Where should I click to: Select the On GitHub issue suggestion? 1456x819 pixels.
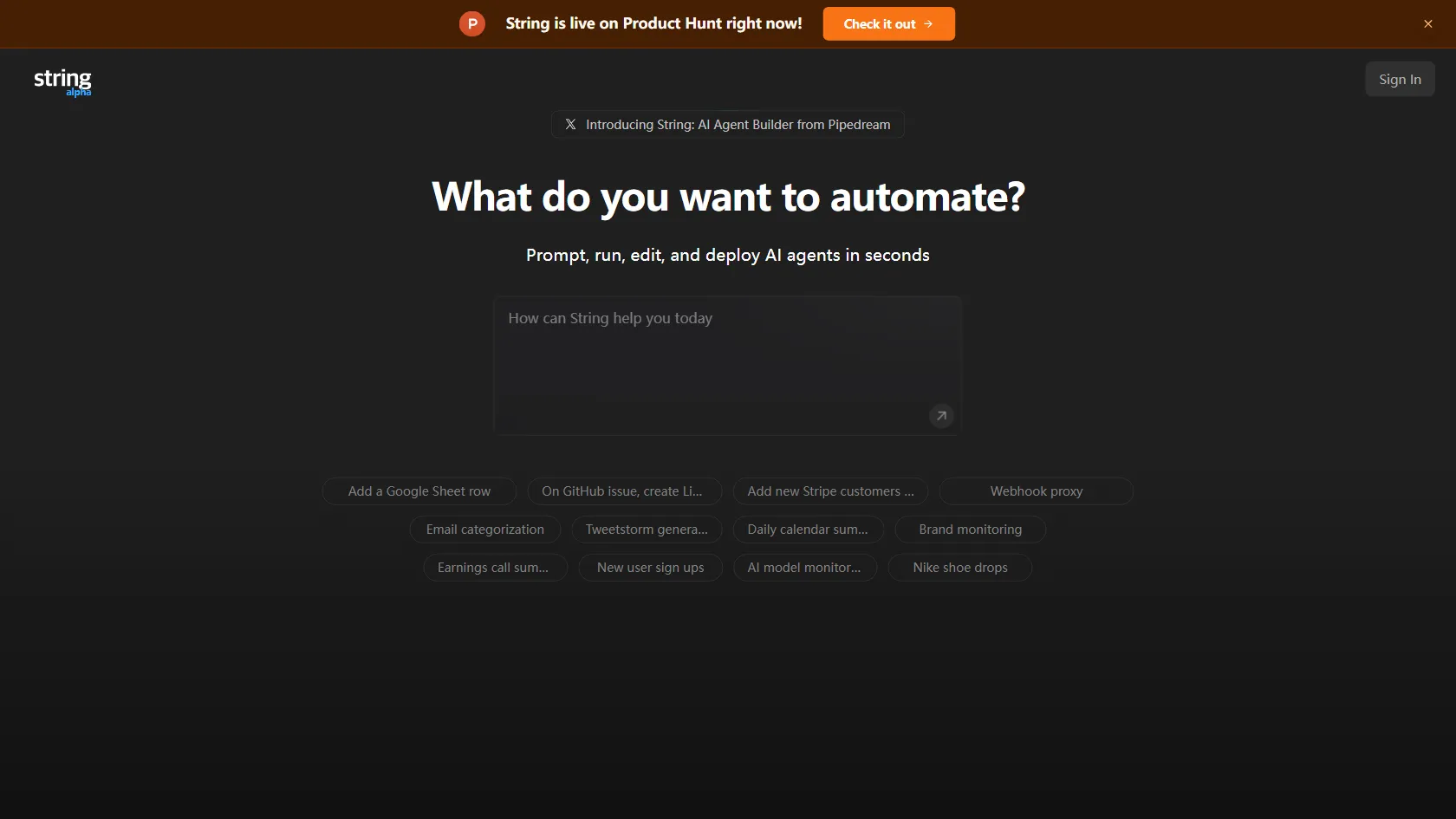[x=625, y=491]
